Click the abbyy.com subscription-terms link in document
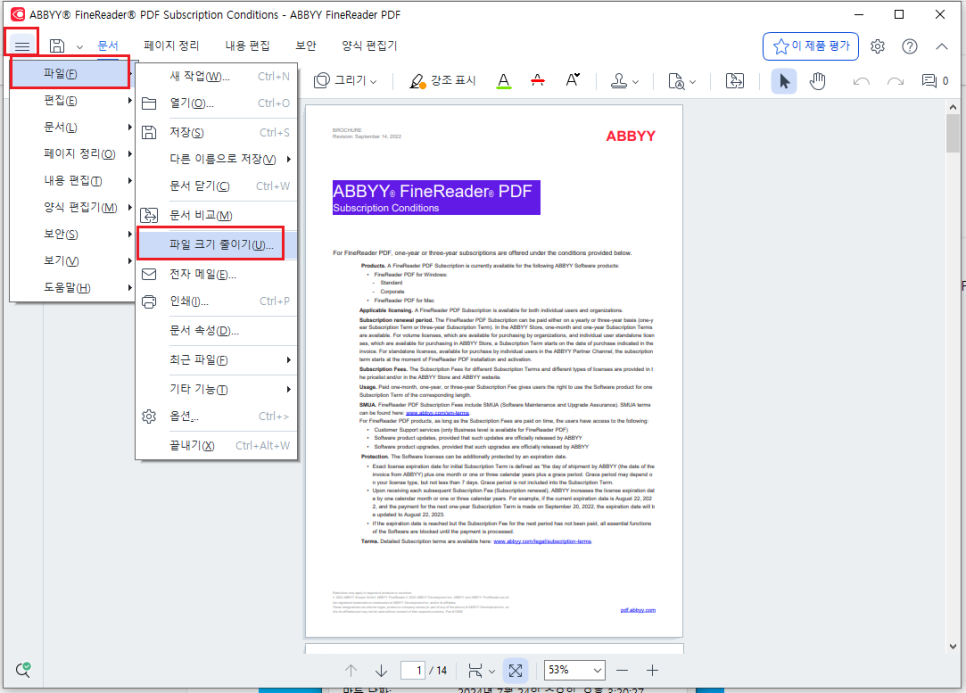Screen dimensions: 966x693 tap(542, 541)
